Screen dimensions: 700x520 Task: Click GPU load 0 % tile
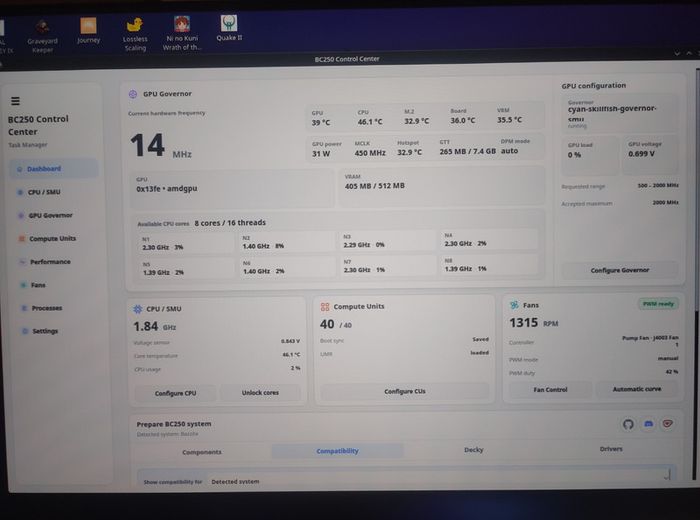[x=590, y=155]
